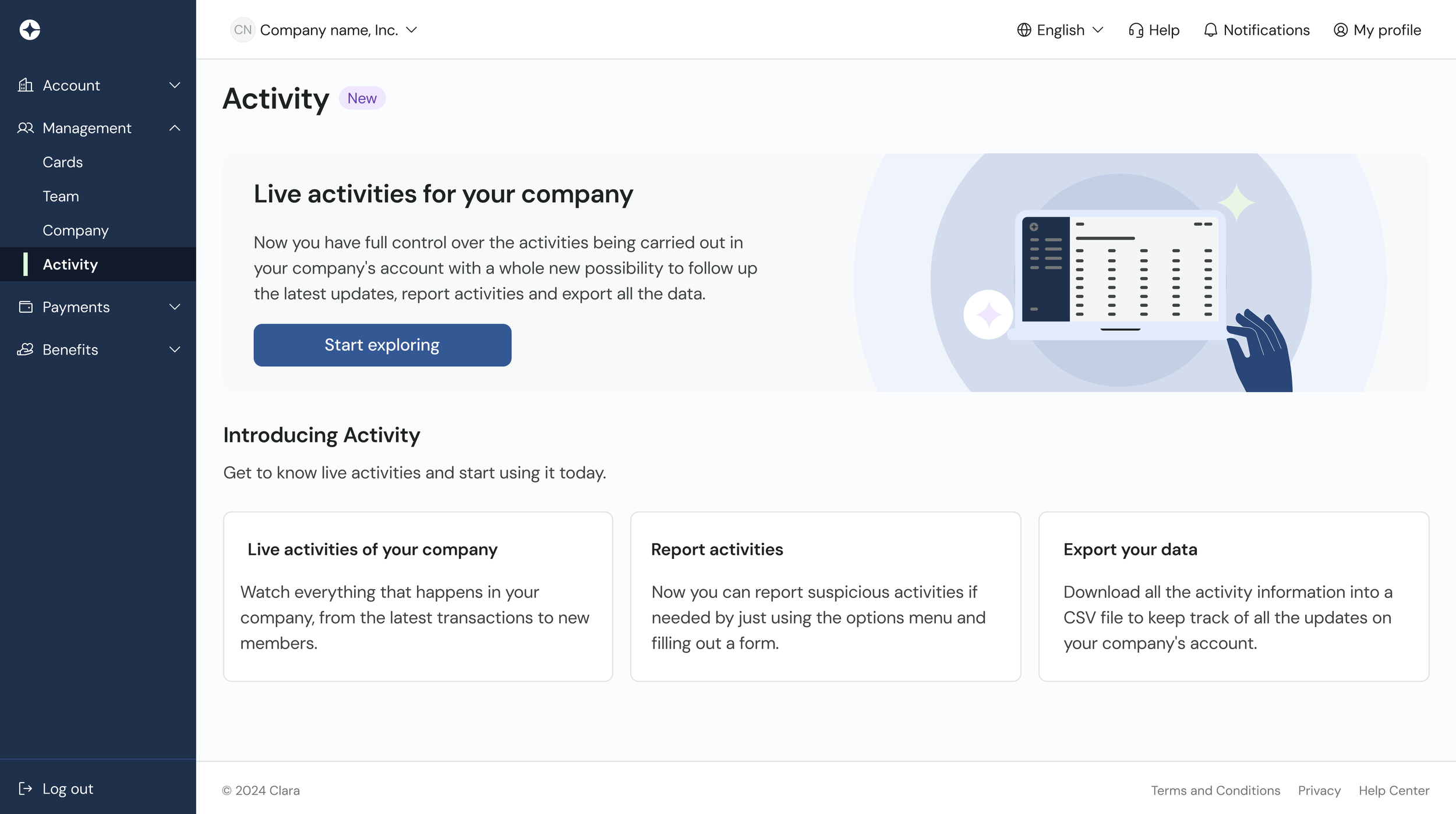Select Team under Management

(61, 196)
